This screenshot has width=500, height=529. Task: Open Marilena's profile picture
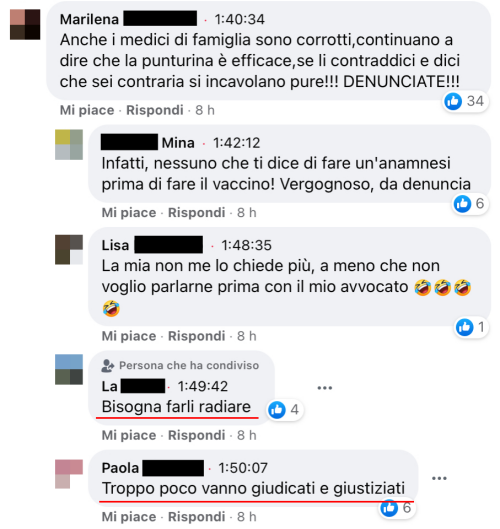[x=25, y=25]
